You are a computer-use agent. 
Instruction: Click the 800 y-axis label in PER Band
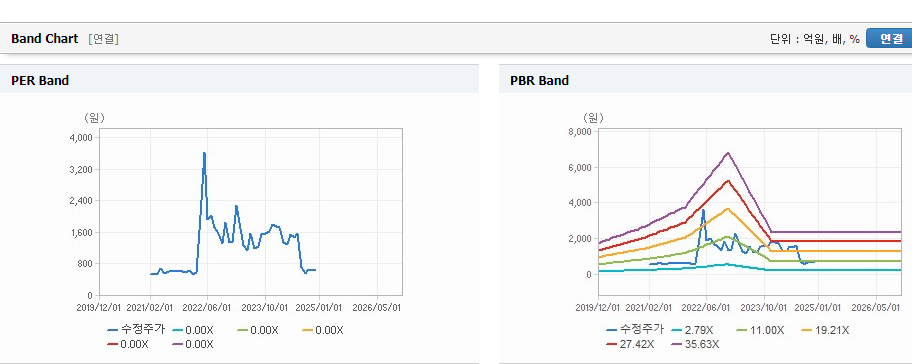[x=86, y=264]
